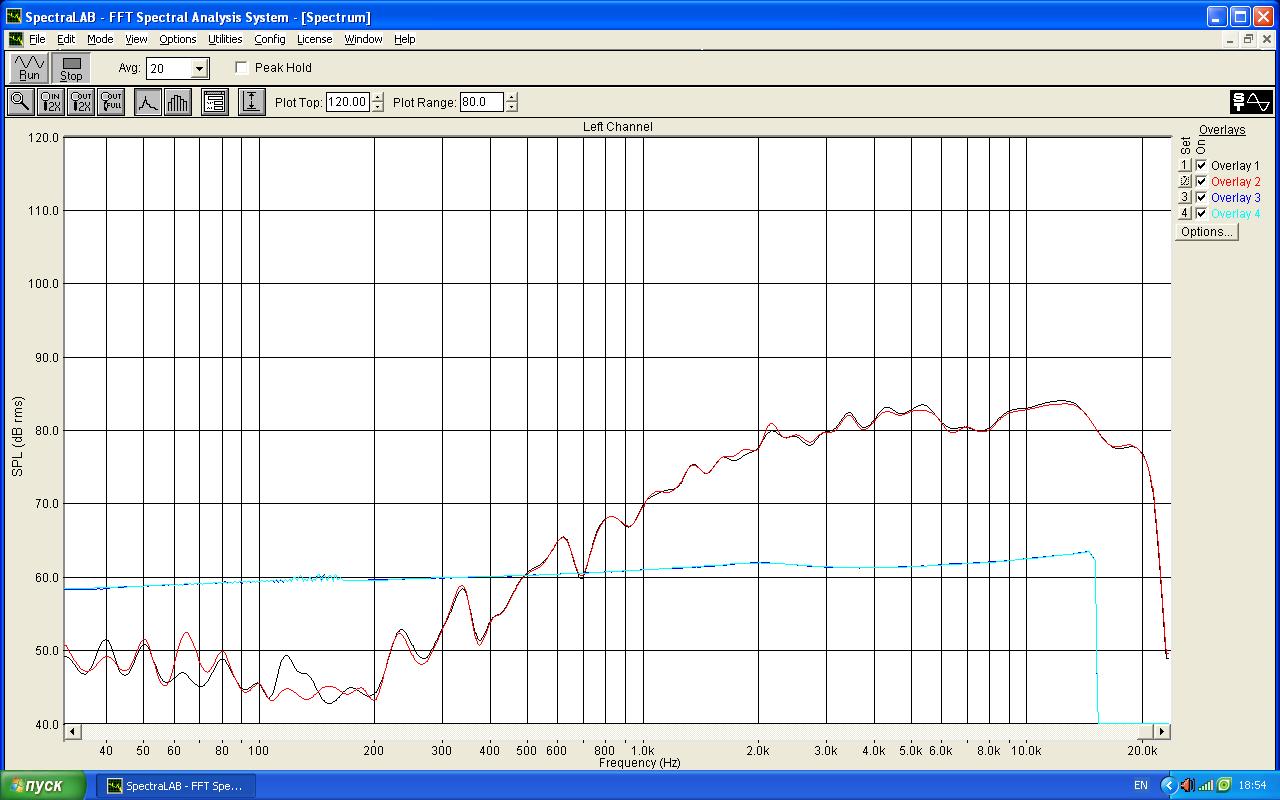Click the overlay Options... button
1280x800 pixels.
tap(1206, 232)
